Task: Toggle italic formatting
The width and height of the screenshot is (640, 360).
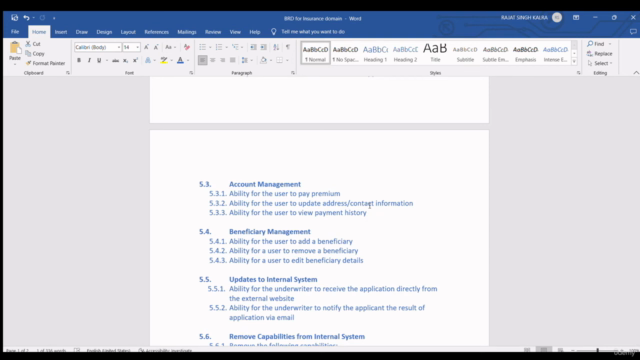Action: pos(89,60)
